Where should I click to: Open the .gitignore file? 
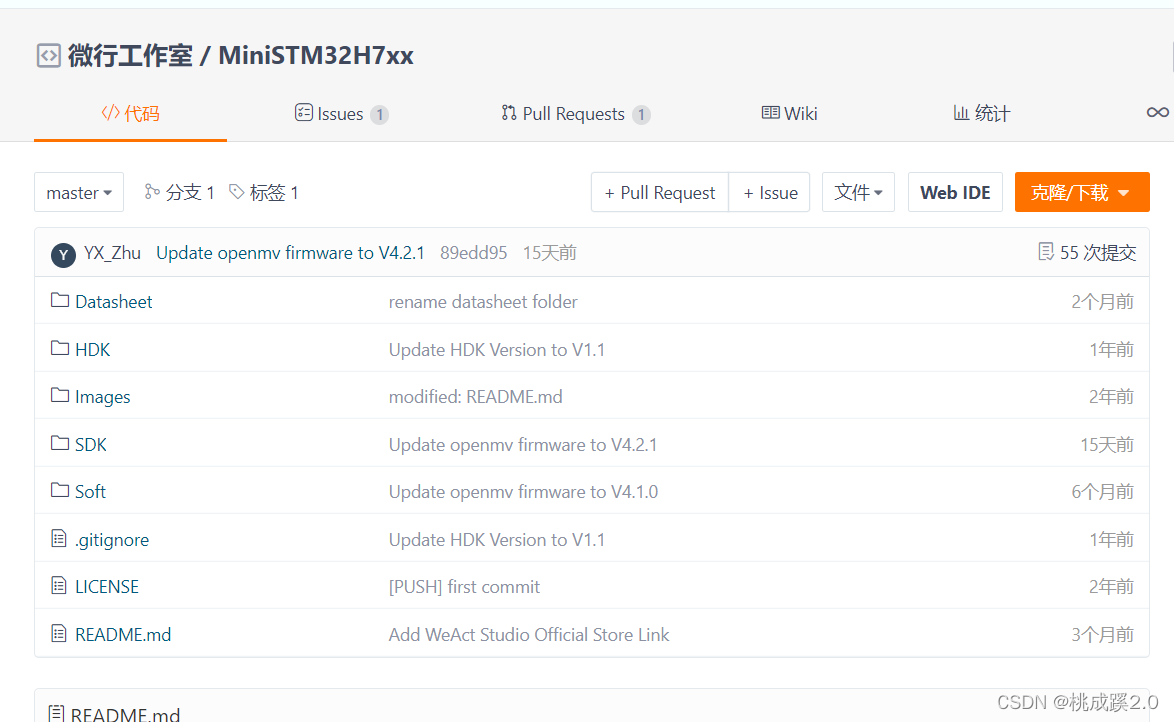point(112,540)
